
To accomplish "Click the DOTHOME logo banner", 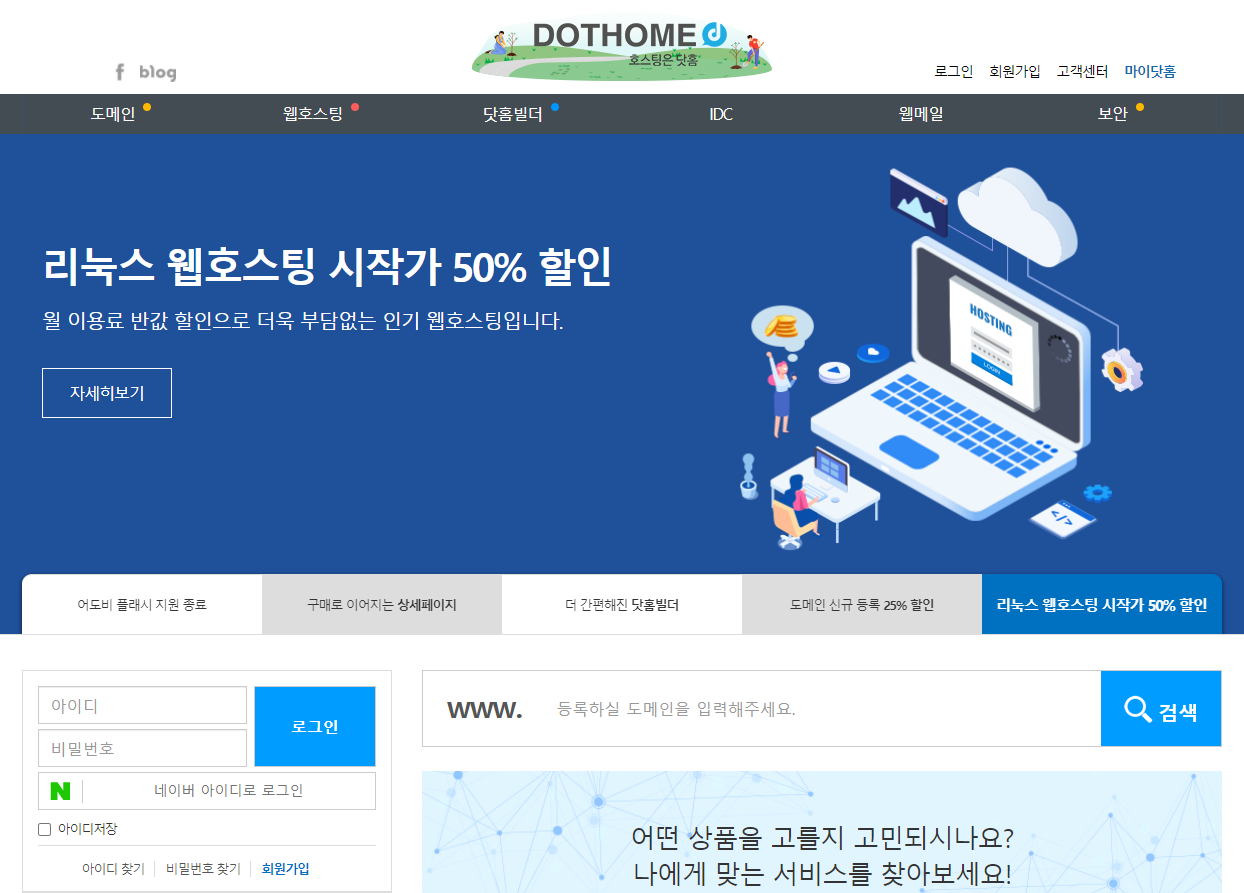I will click(622, 49).
